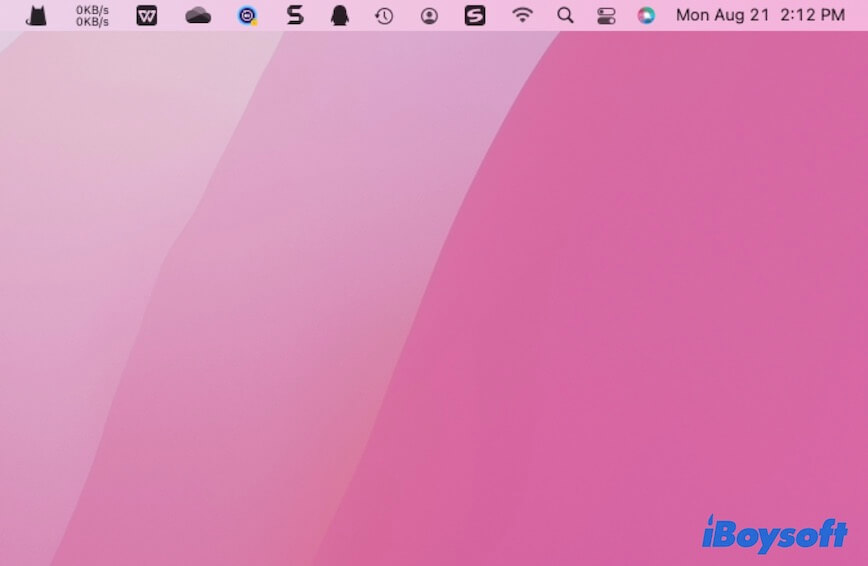This screenshot has height=566, width=868.
Task: Click the S icon inside black square
Action: (x=475, y=16)
